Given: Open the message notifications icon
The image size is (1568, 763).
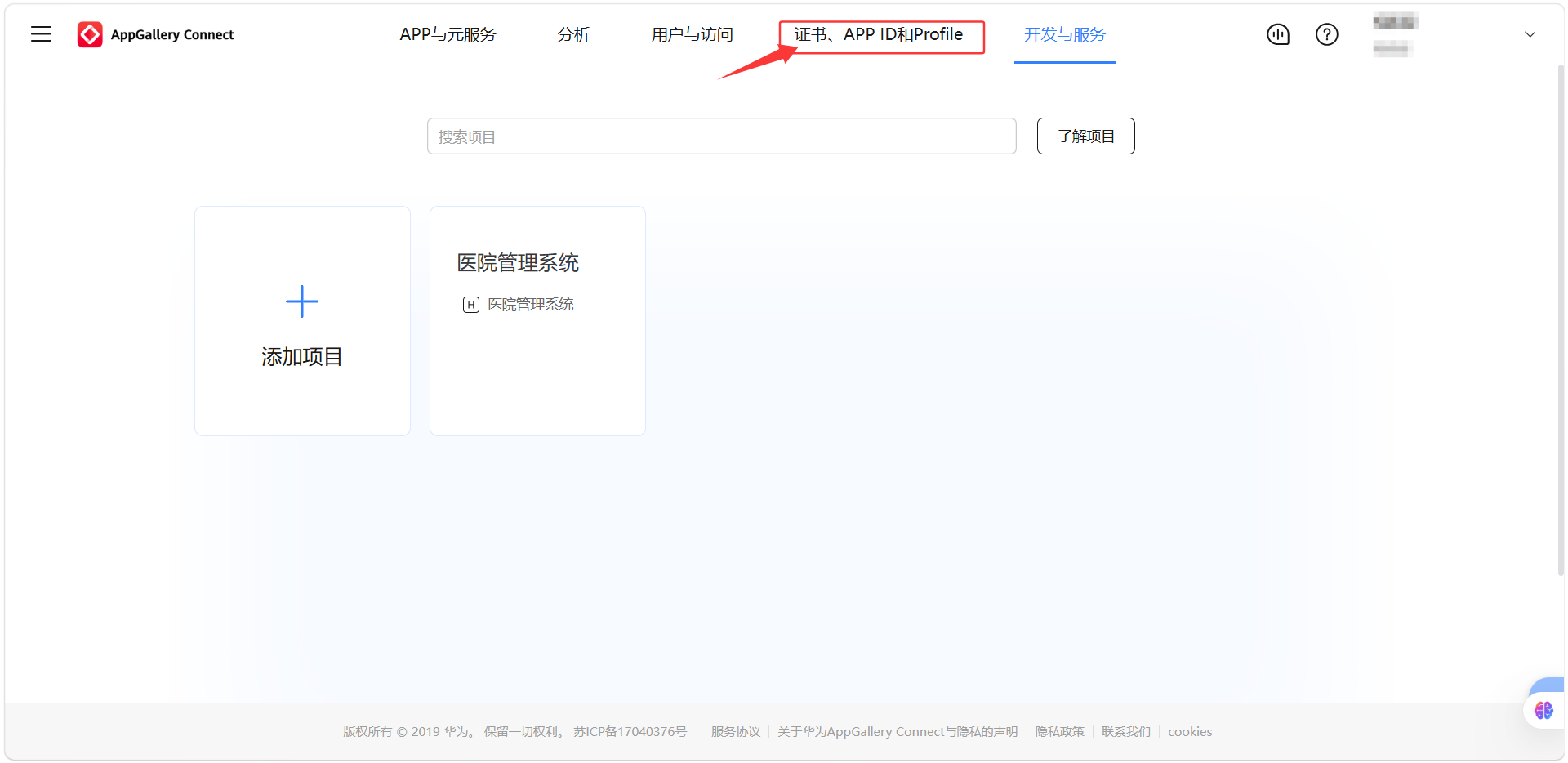Looking at the screenshot, I should (x=1278, y=34).
